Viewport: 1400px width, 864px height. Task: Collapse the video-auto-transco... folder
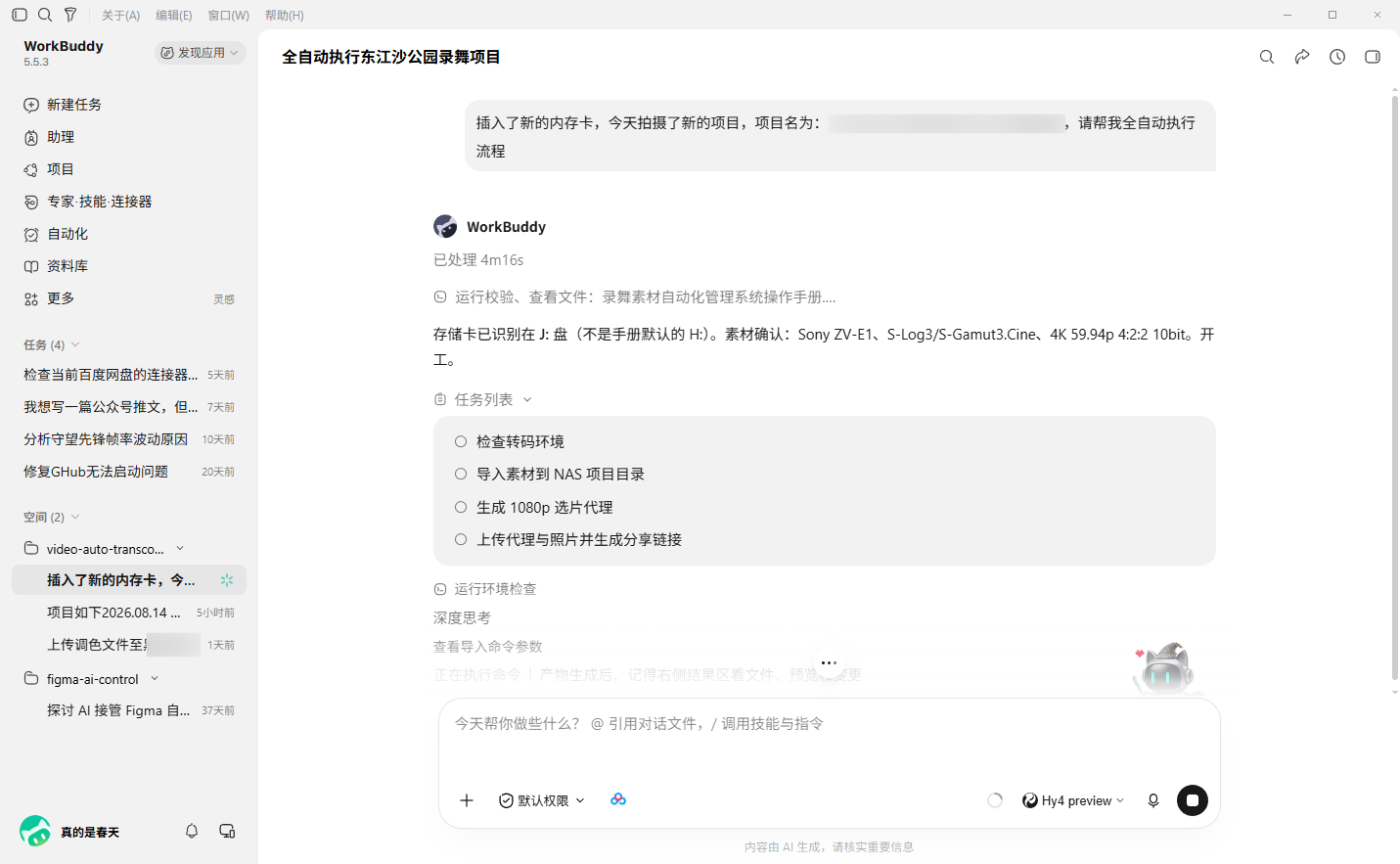(x=180, y=549)
